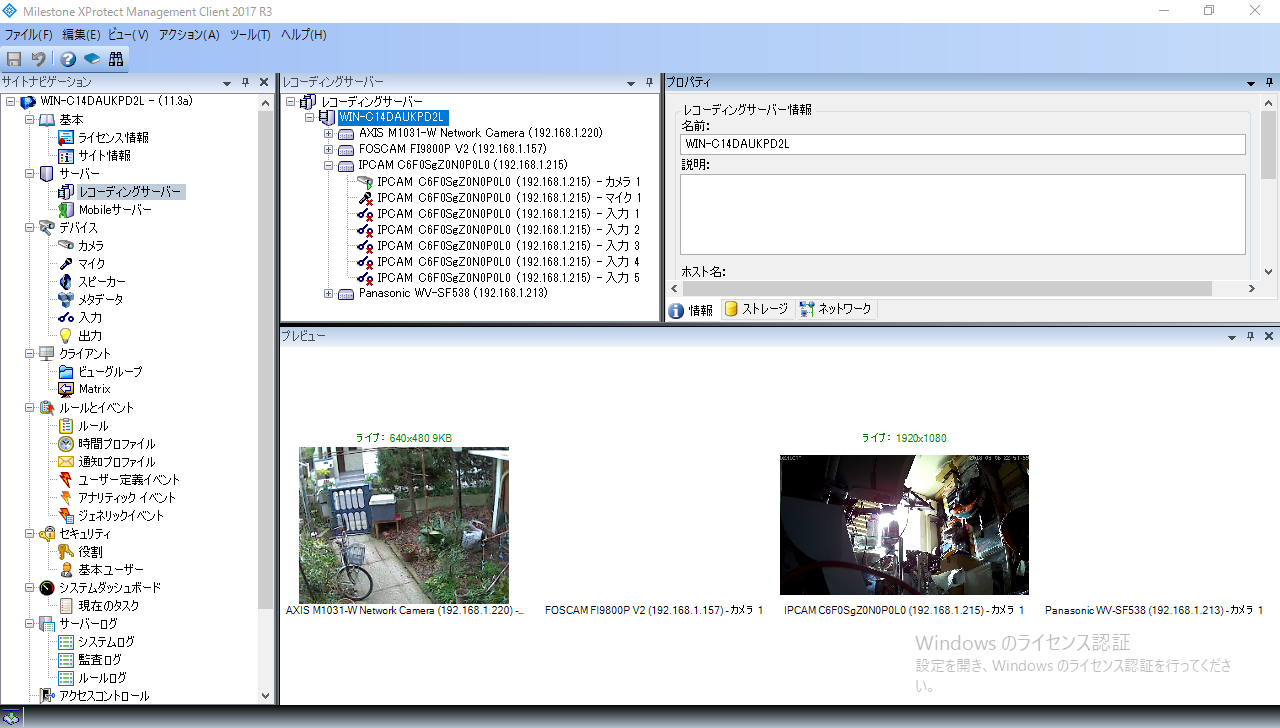The image size is (1280, 728).
Task: Expand AXIS M1031-W Network Camera node
Action: coord(329,133)
